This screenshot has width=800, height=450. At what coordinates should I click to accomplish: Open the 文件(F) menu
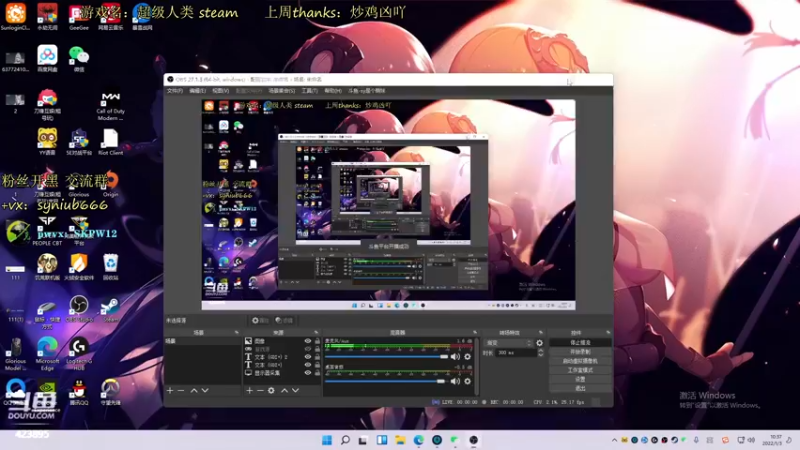[x=174, y=91]
